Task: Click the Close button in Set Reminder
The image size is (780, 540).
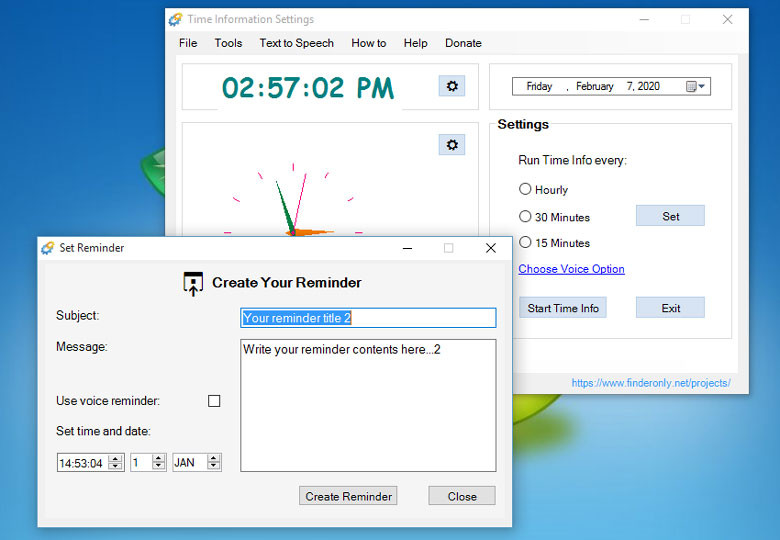Action: (x=462, y=496)
